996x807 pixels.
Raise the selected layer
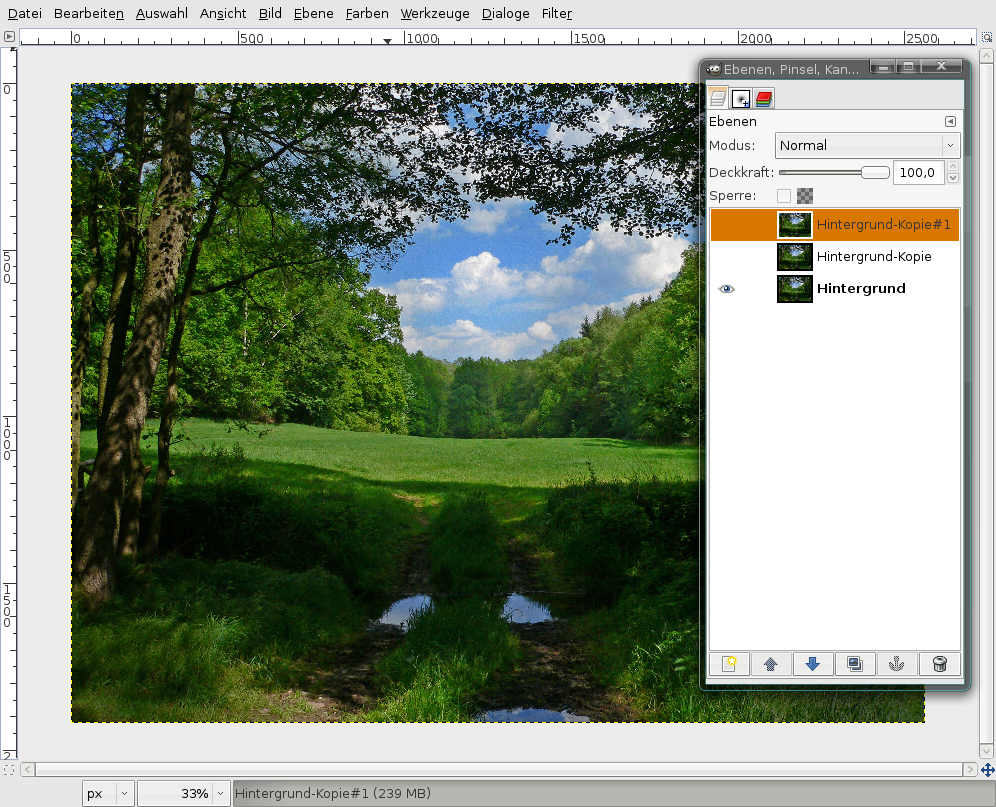click(x=771, y=664)
